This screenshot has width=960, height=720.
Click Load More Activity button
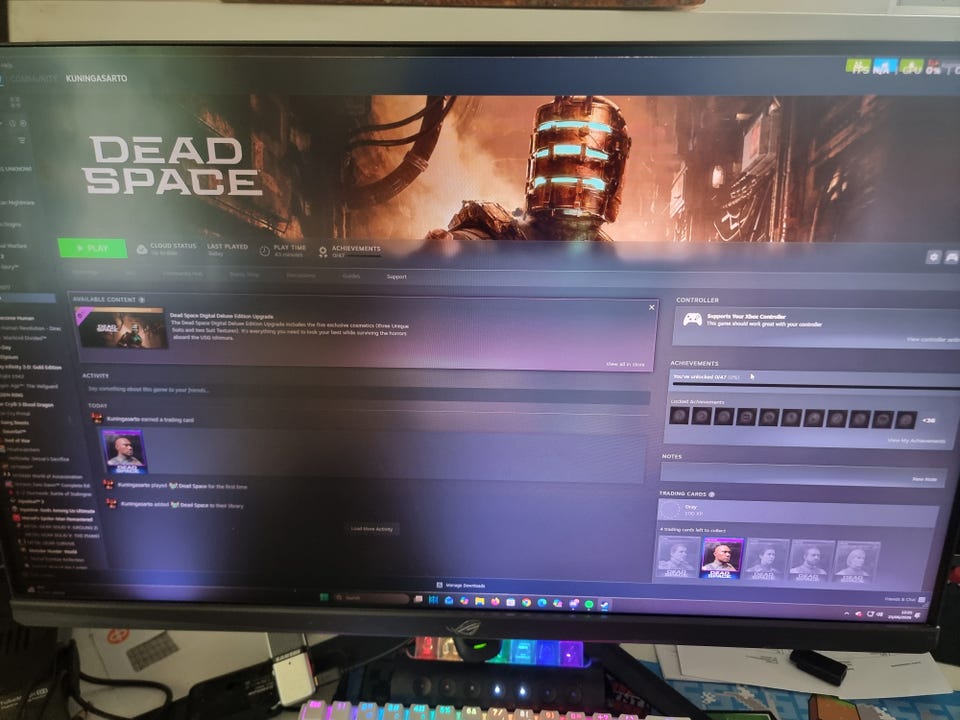coord(372,529)
